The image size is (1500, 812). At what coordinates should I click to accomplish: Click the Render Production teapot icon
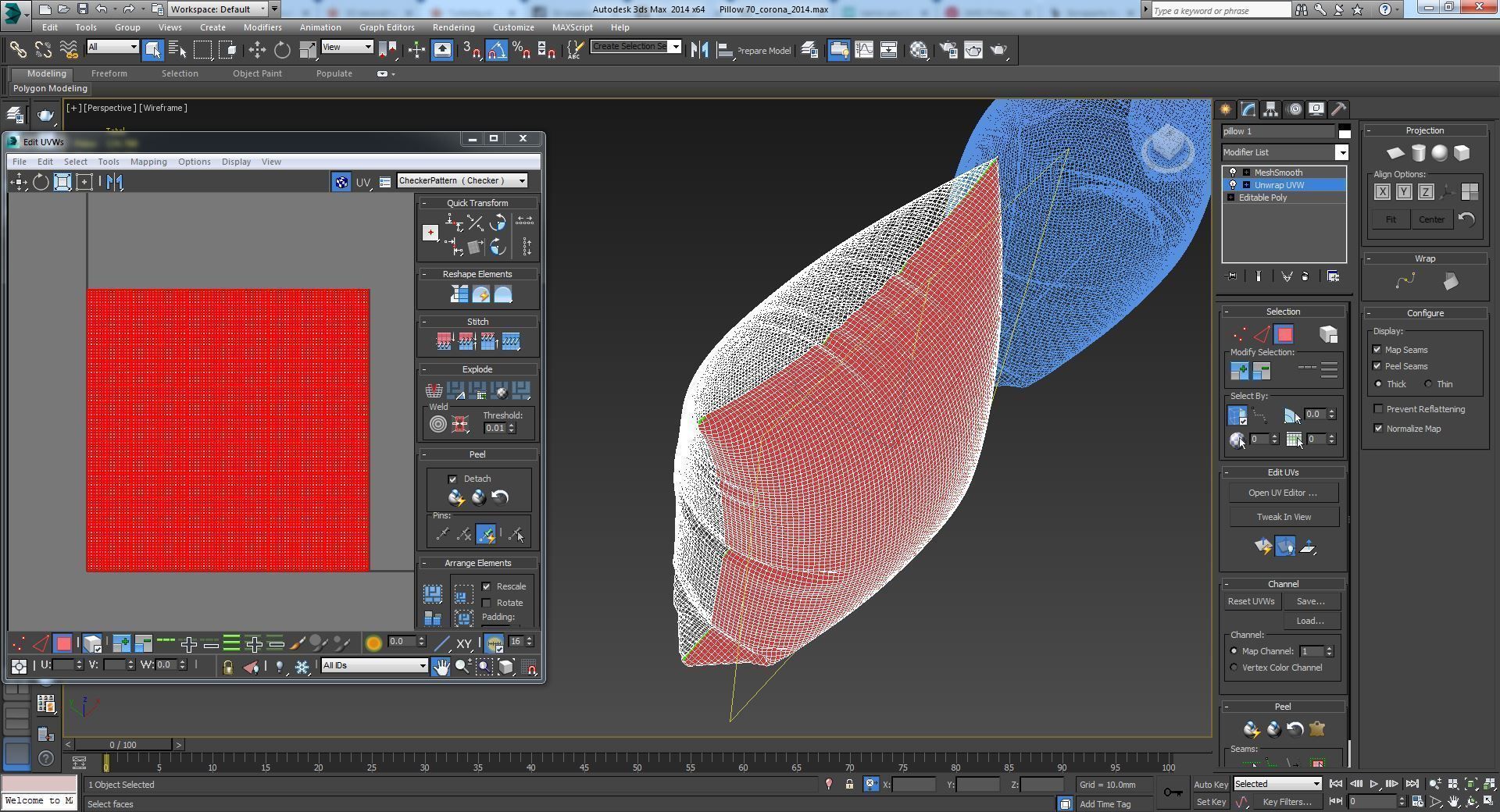[998, 50]
